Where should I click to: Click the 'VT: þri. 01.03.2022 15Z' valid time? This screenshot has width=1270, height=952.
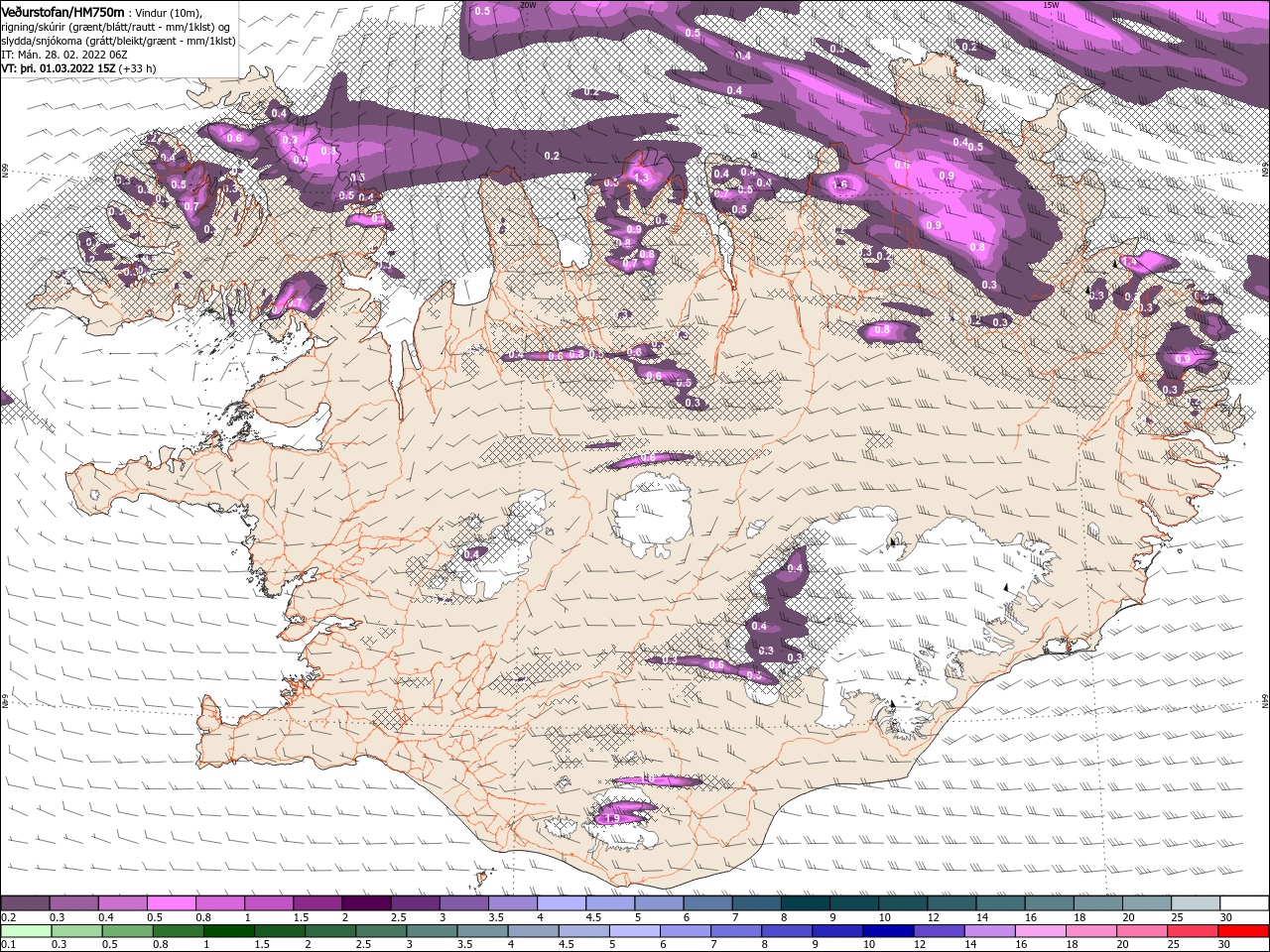[59, 68]
